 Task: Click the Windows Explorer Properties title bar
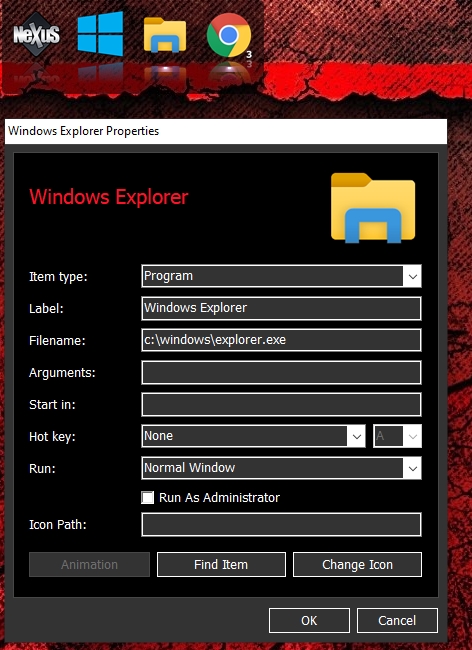226,131
